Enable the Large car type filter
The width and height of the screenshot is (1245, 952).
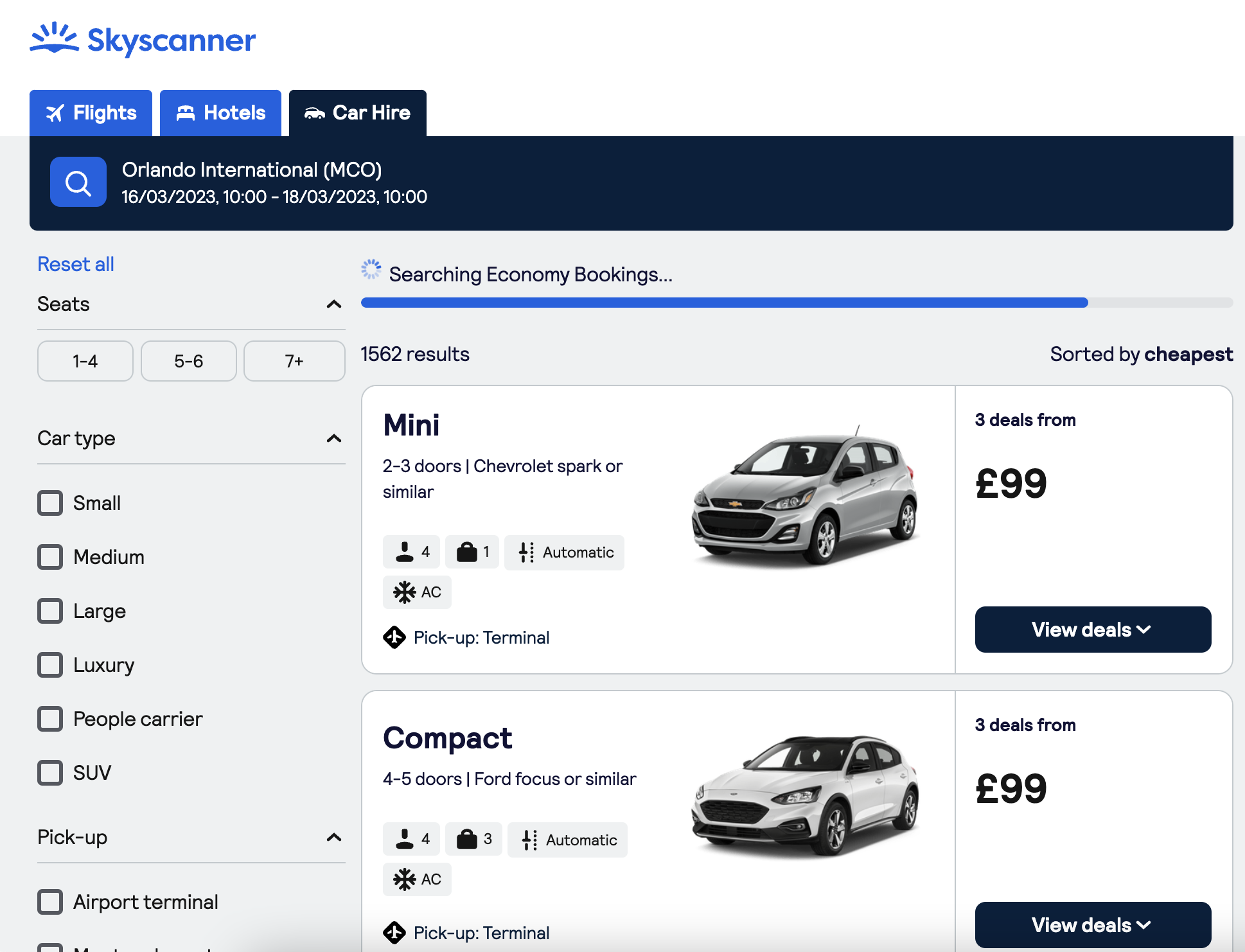[x=50, y=611]
